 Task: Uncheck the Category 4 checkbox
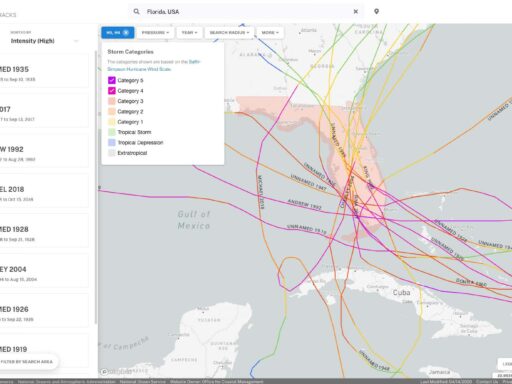(112, 91)
